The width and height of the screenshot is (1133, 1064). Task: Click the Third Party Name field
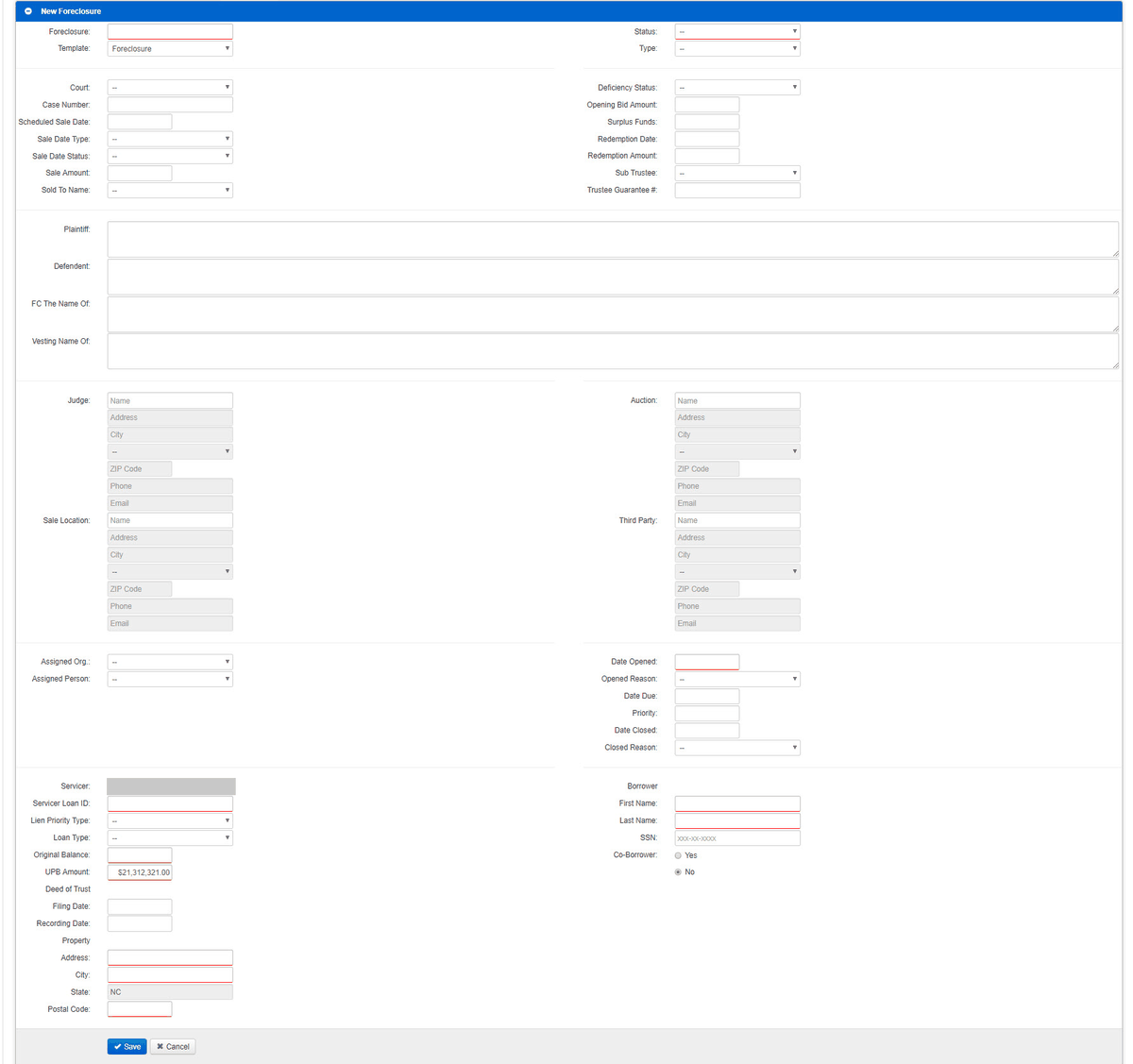737,520
